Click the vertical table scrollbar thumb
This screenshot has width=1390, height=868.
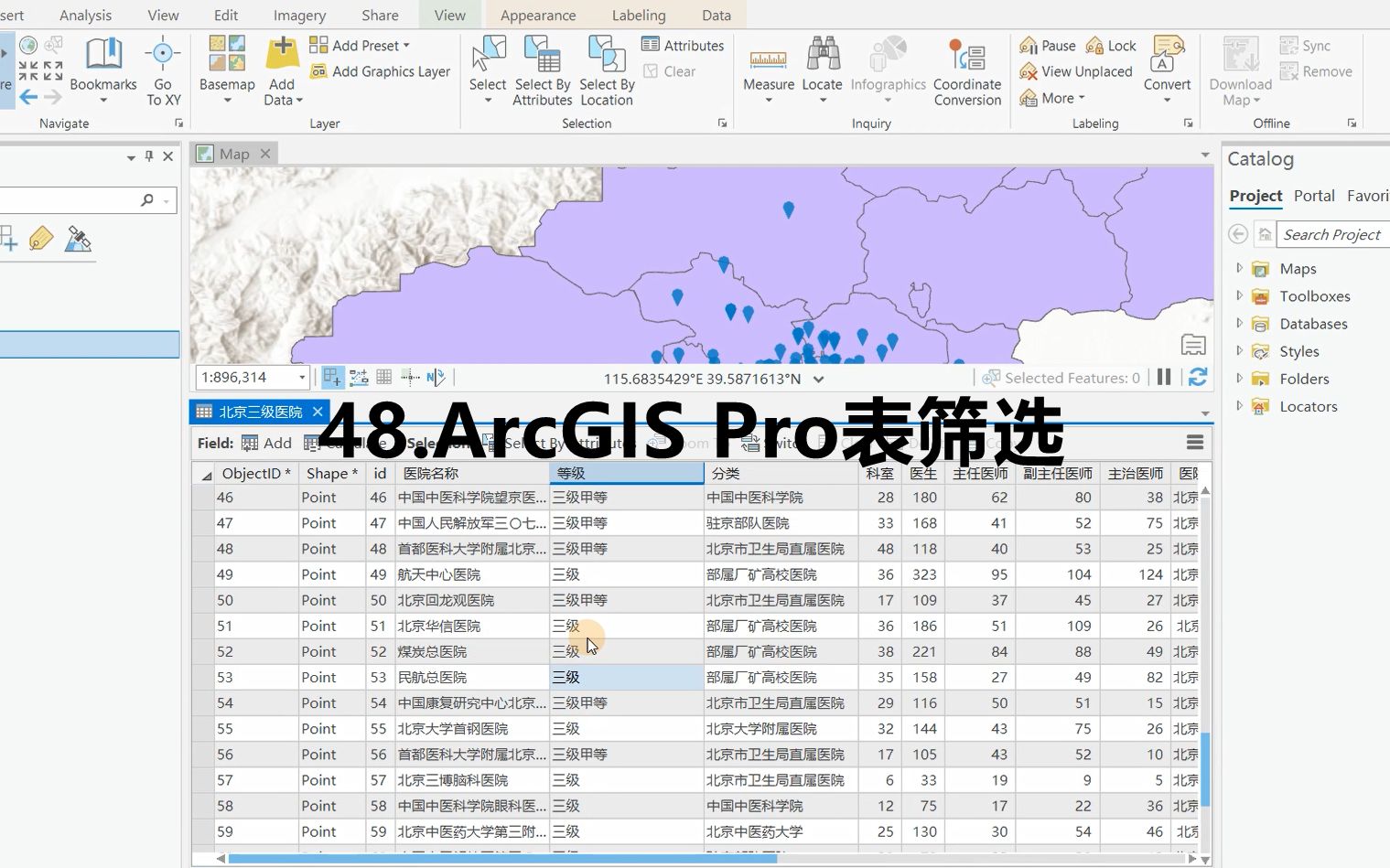(1205, 769)
